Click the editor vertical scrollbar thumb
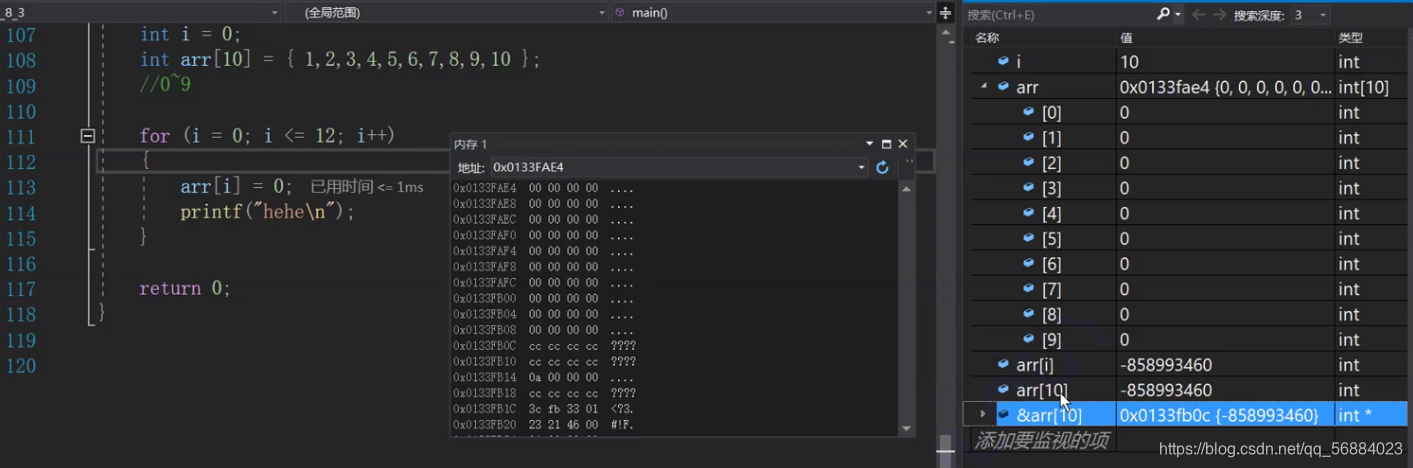 (x=945, y=450)
